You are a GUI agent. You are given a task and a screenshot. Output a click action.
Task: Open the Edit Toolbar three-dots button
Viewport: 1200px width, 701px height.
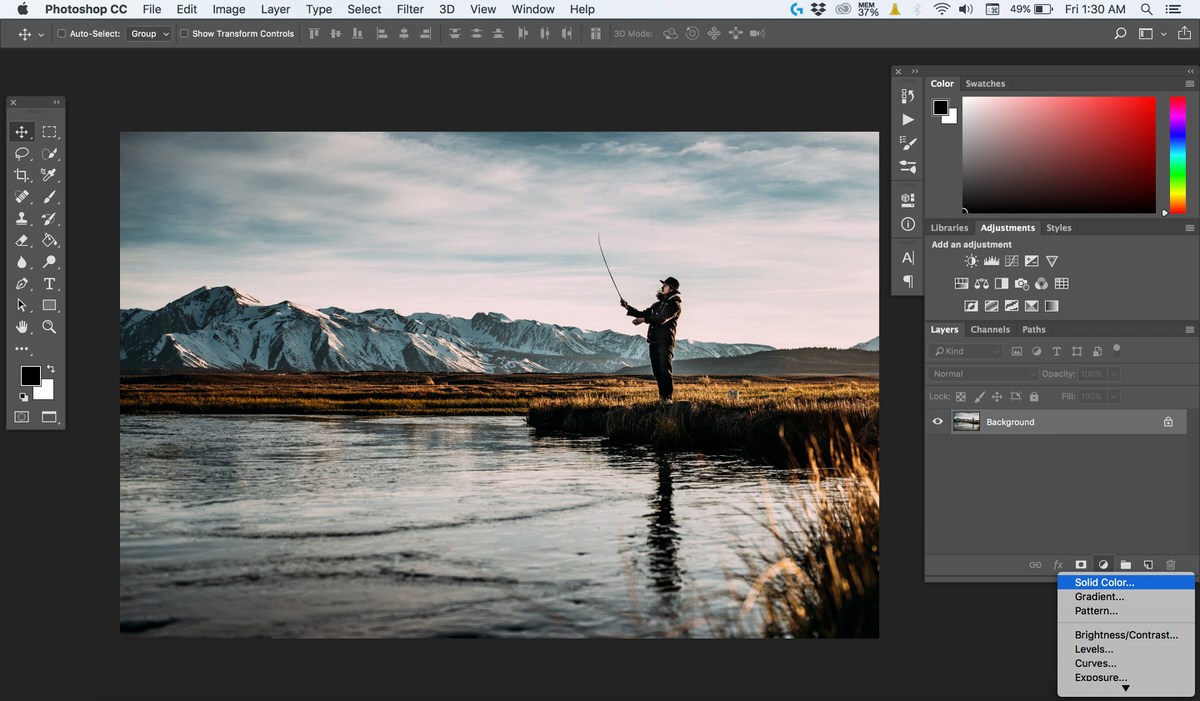21,349
